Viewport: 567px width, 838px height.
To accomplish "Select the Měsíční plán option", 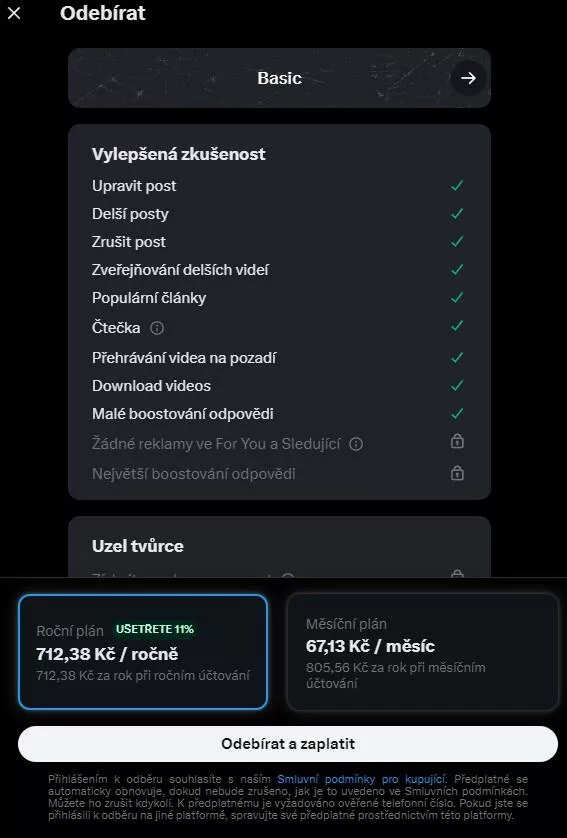I will coord(423,652).
